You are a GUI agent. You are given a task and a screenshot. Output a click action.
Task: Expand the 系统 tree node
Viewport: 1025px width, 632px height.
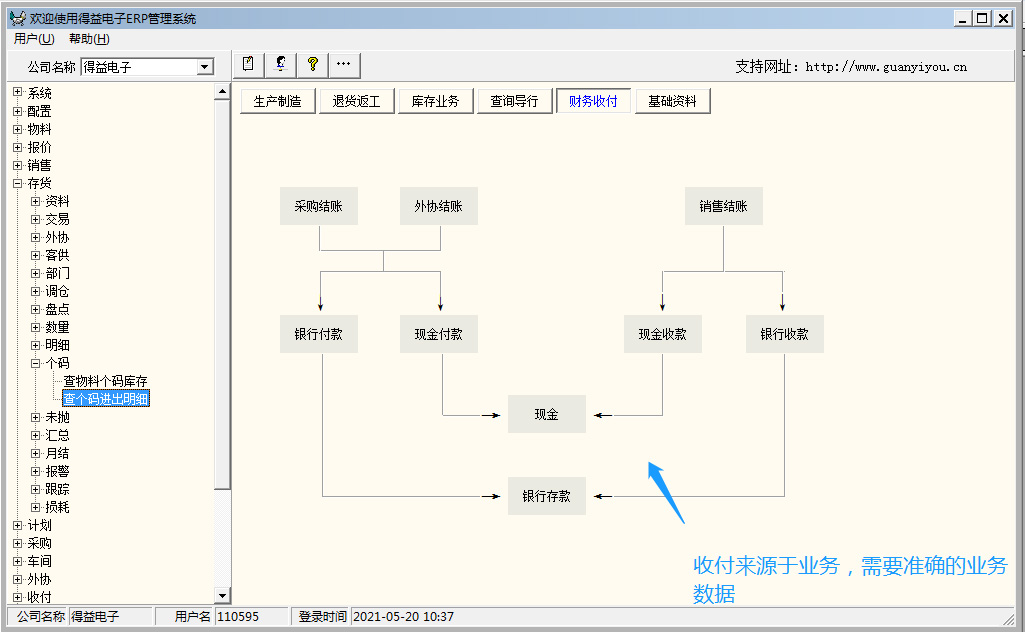point(17,93)
